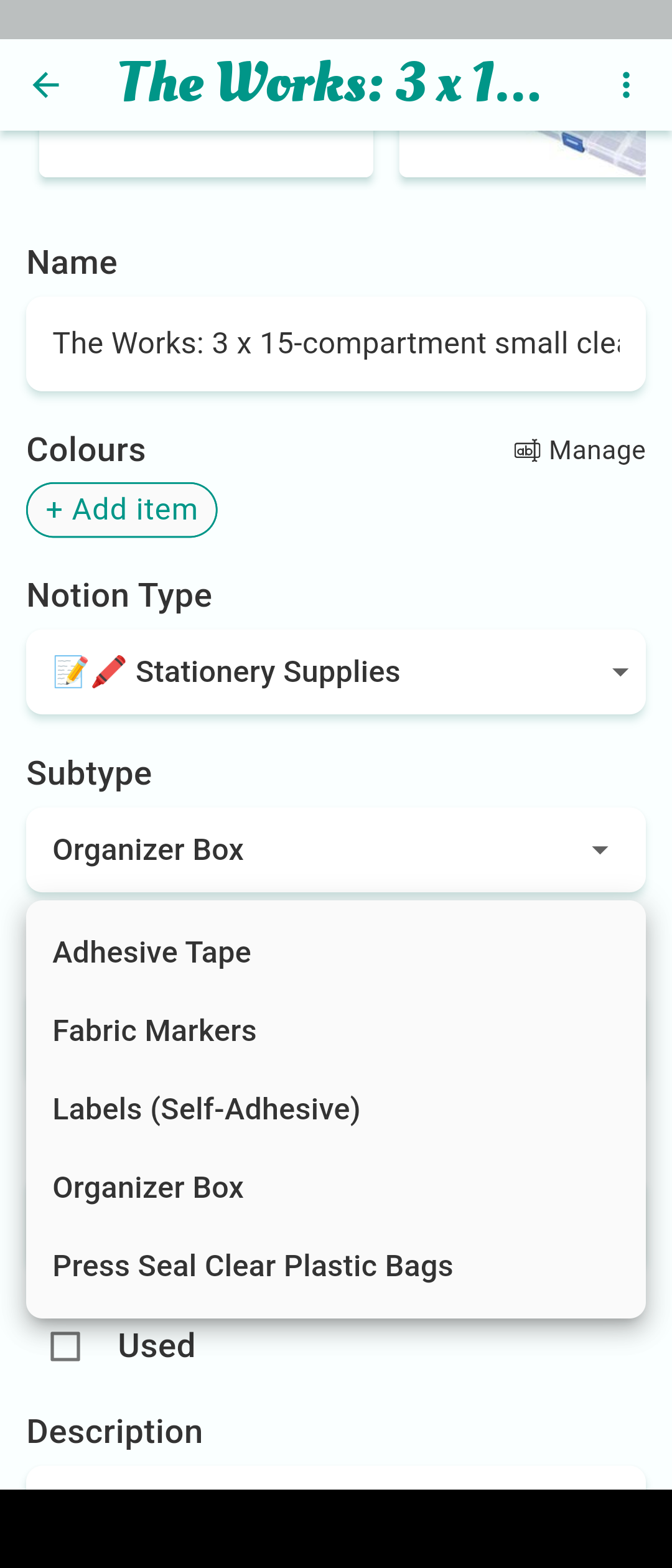Click the Manage rename icon beside Colours
Viewport: 672px width, 1568px height.
pyautogui.click(x=527, y=450)
